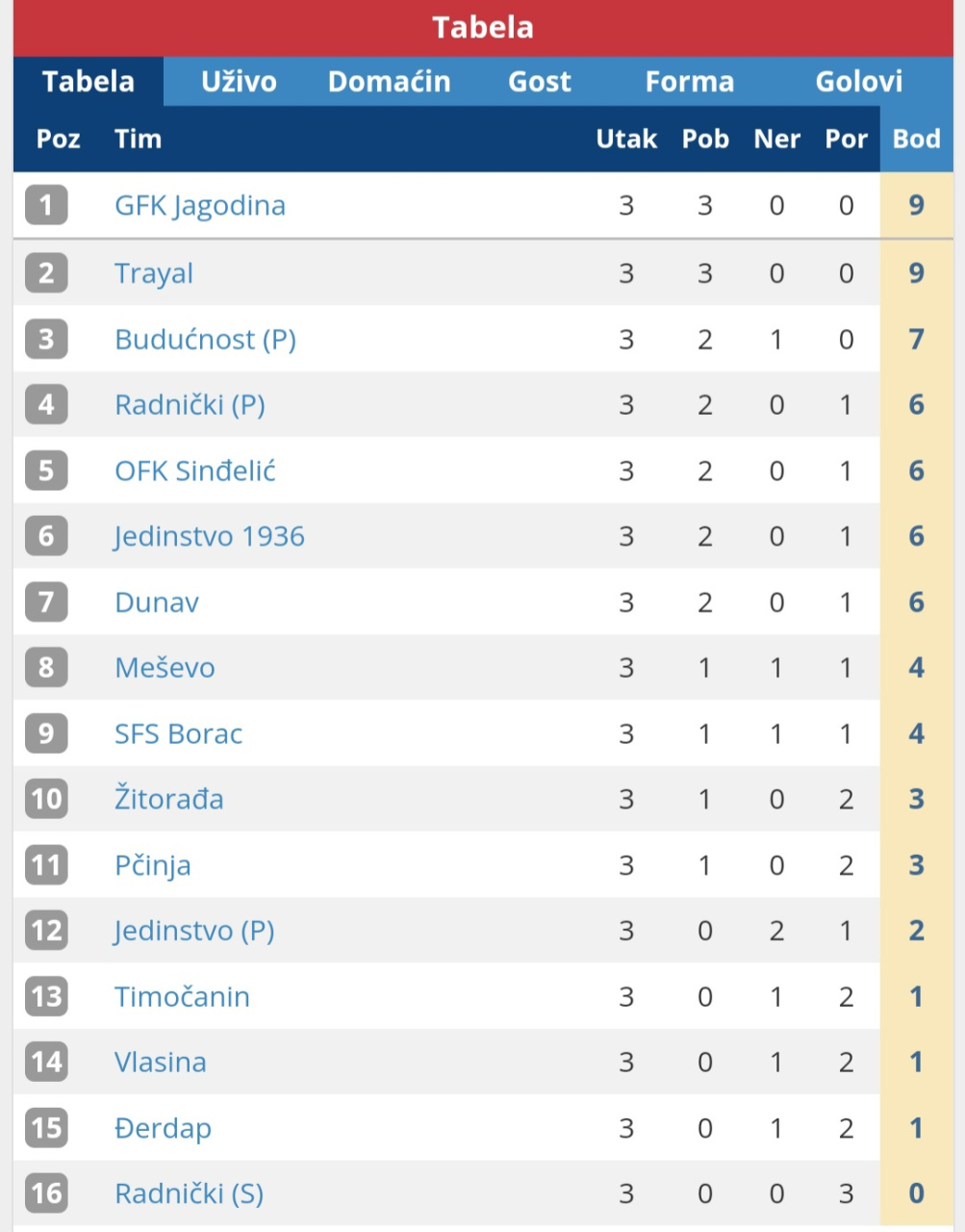
Task: Open Trayal team page
Action: pyautogui.click(x=154, y=273)
